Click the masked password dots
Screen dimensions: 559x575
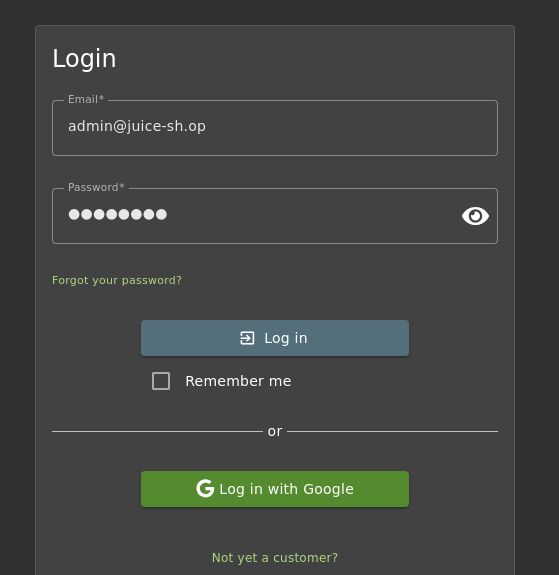pyautogui.click(x=118, y=215)
